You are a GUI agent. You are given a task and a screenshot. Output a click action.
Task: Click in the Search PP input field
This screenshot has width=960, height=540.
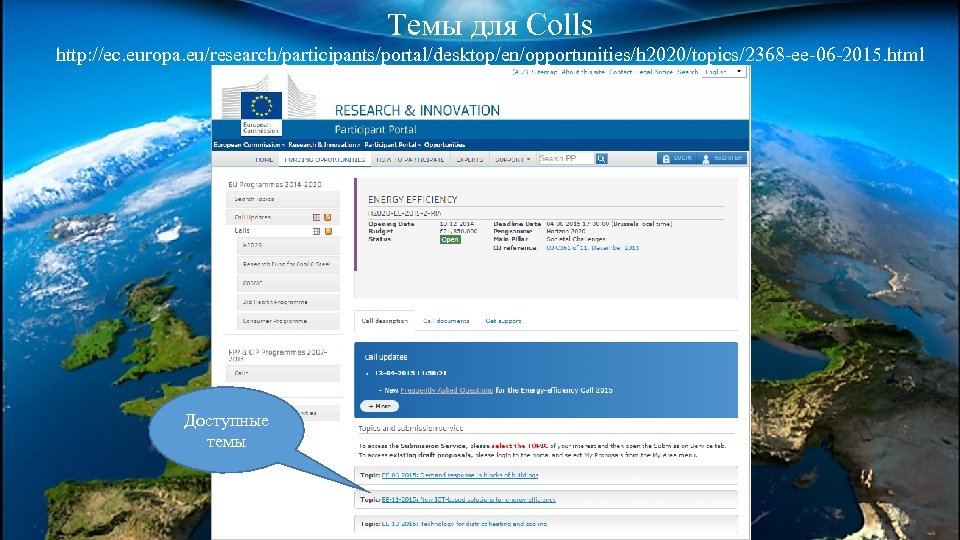pyautogui.click(x=566, y=159)
